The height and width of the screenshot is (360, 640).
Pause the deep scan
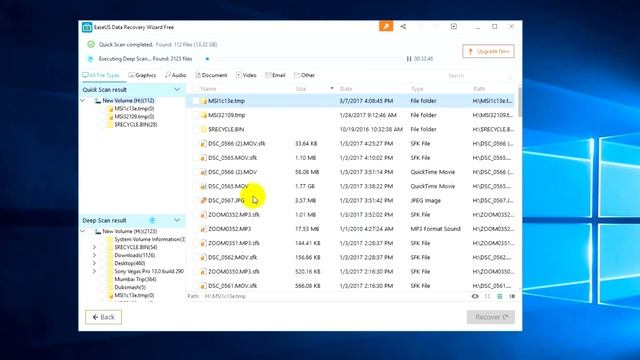pyautogui.click(x=409, y=59)
